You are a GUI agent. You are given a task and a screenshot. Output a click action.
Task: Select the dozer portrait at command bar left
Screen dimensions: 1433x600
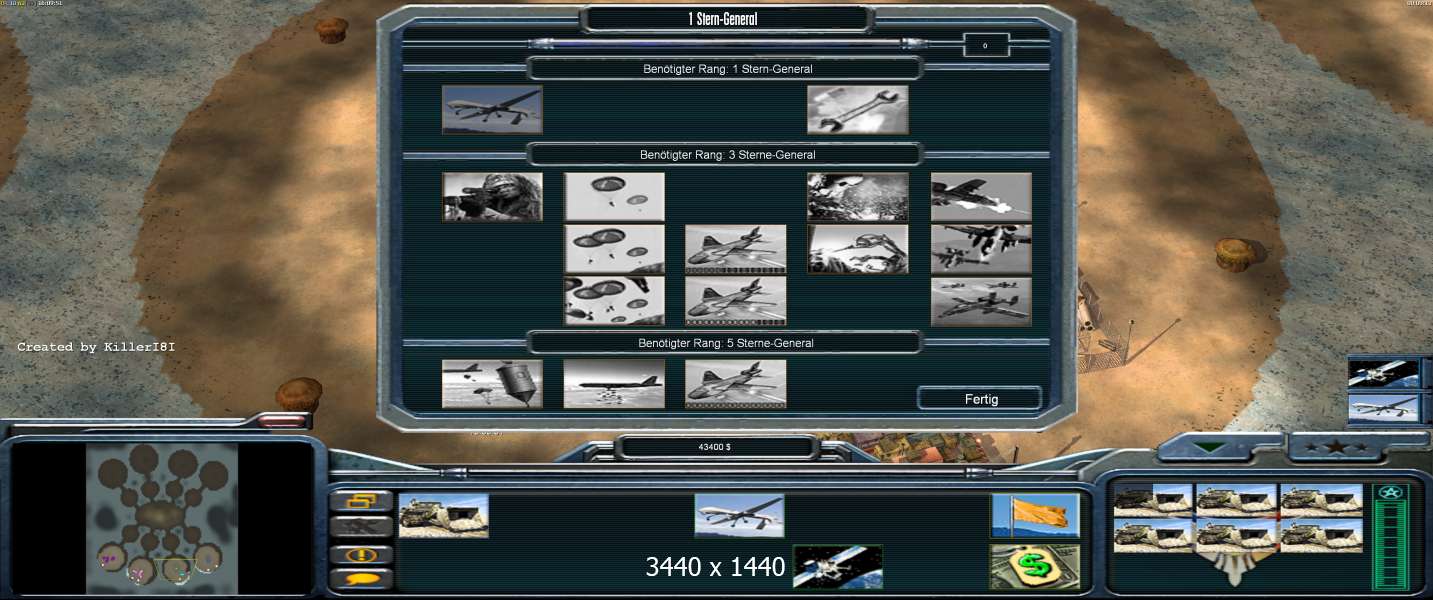[443, 515]
